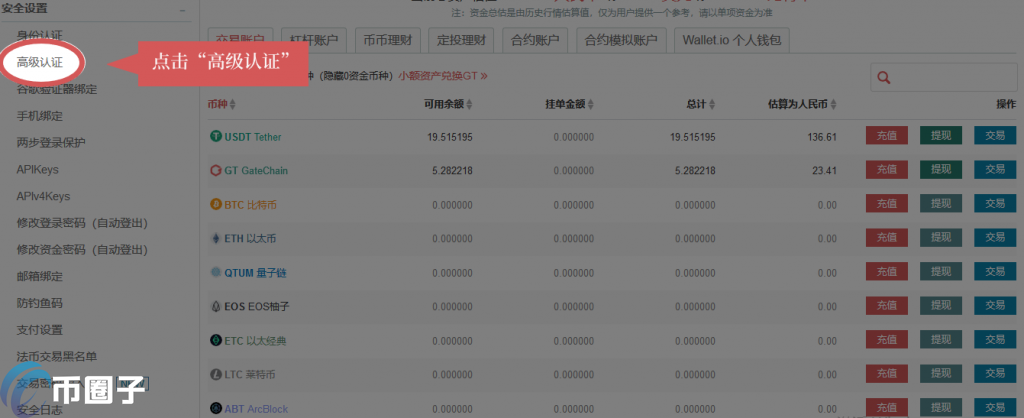Click 交易 for BTC 比特币

coord(995,204)
